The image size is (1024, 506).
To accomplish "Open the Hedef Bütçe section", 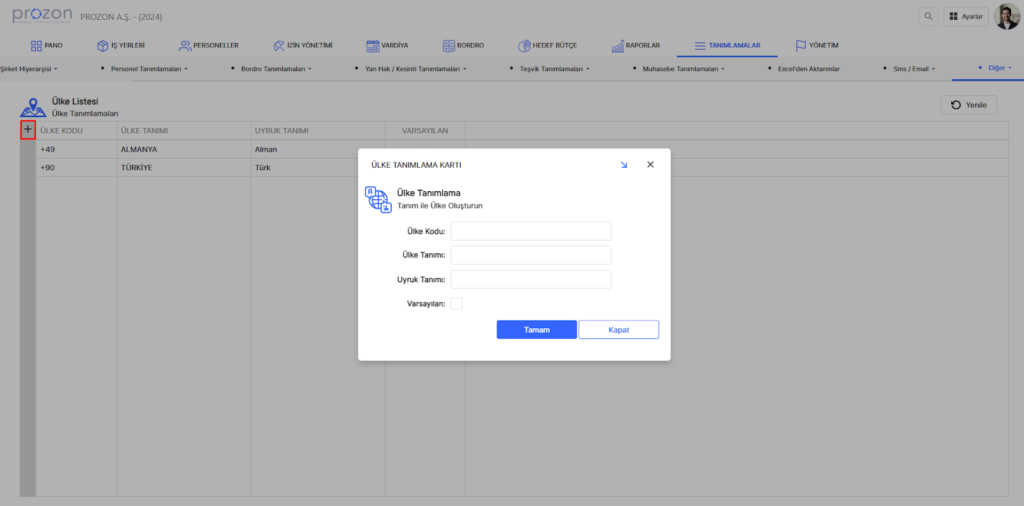I will (548, 45).
